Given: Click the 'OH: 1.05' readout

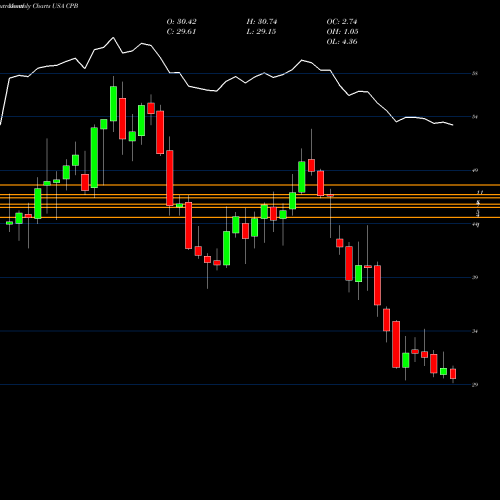Looking at the screenshot, I should click(x=342, y=32).
